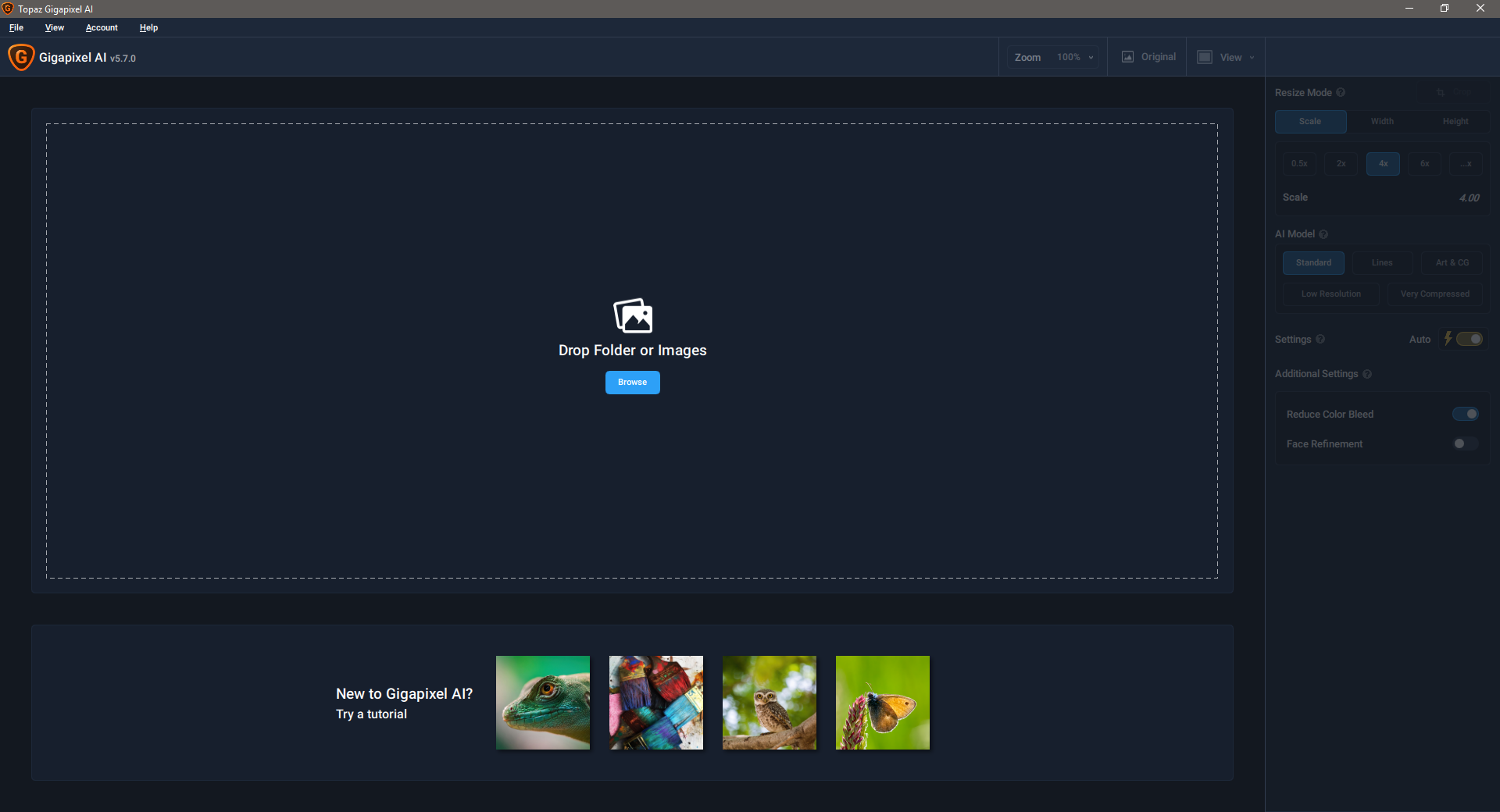Screen dimensions: 1500x812
Task: Open the paint brushes tutorial thumbnail
Action: tap(656, 703)
